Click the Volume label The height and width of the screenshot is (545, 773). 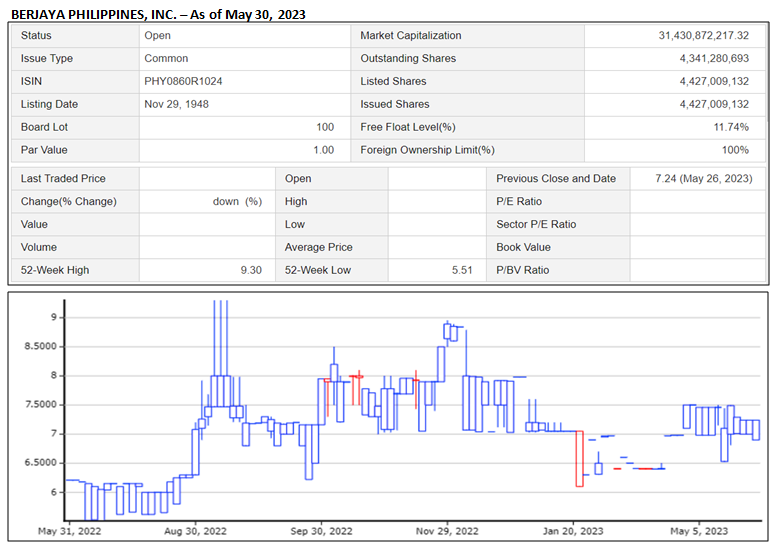tap(38, 247)
